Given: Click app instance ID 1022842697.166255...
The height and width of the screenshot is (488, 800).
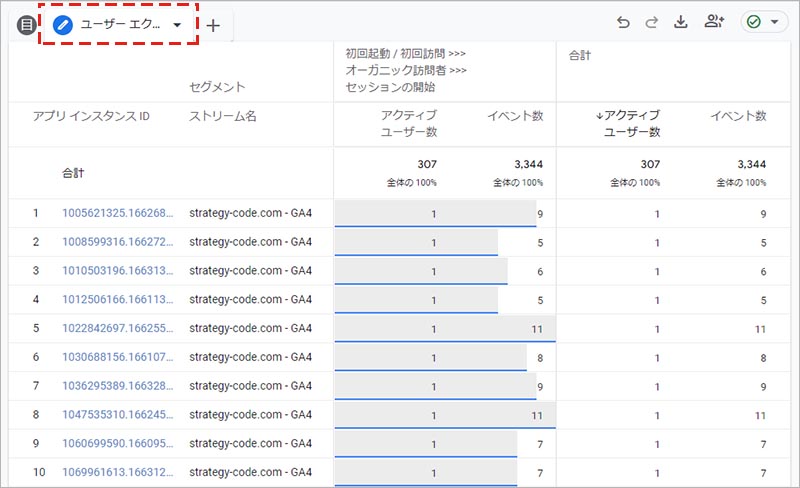Looking at the screenshot, I should tap(118, 328).
